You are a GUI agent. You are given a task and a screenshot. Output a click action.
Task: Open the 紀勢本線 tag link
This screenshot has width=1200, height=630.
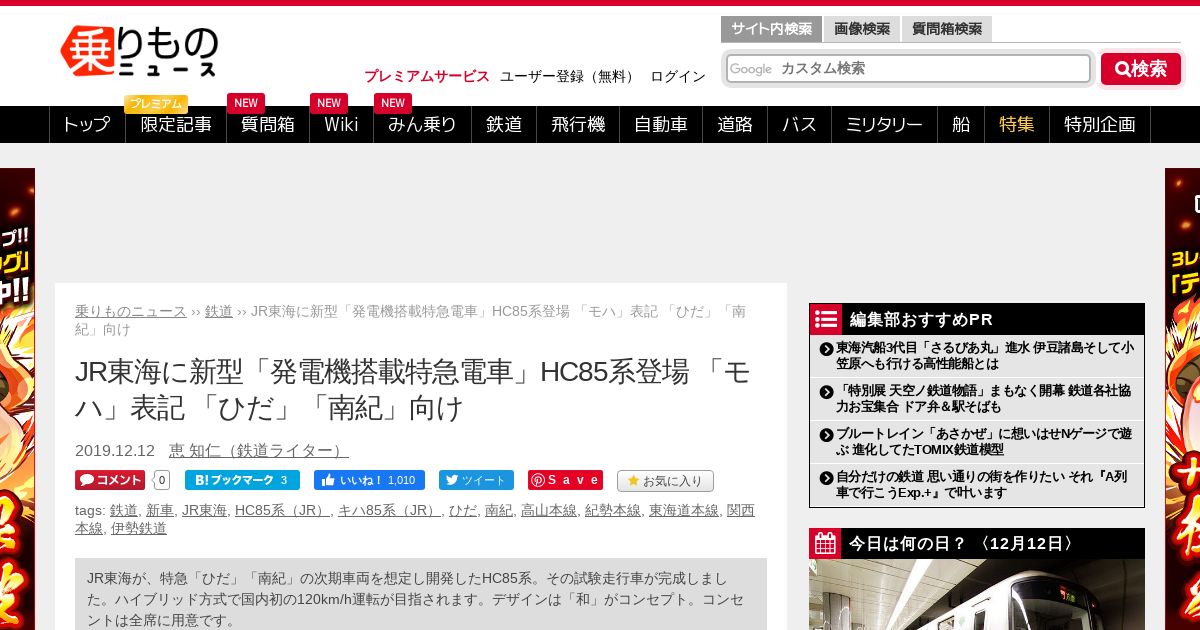(x=613, y=510)
